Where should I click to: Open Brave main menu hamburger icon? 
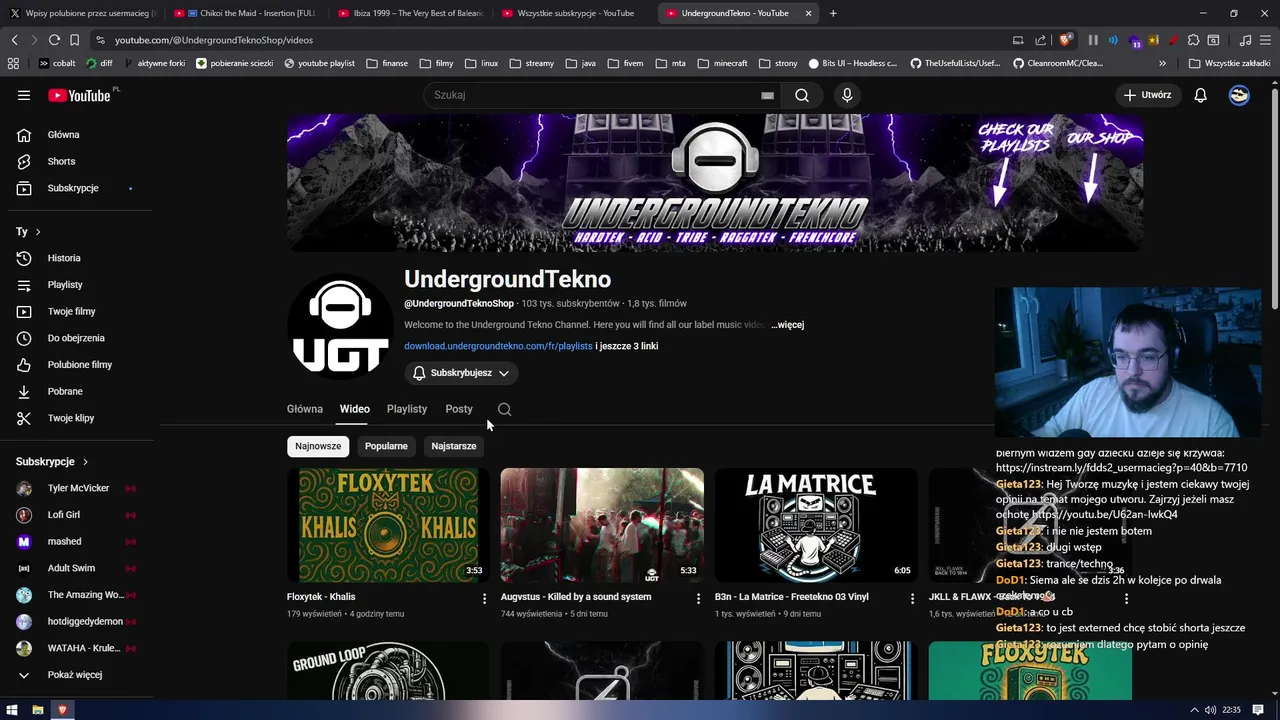click(x=1265, y=40)
